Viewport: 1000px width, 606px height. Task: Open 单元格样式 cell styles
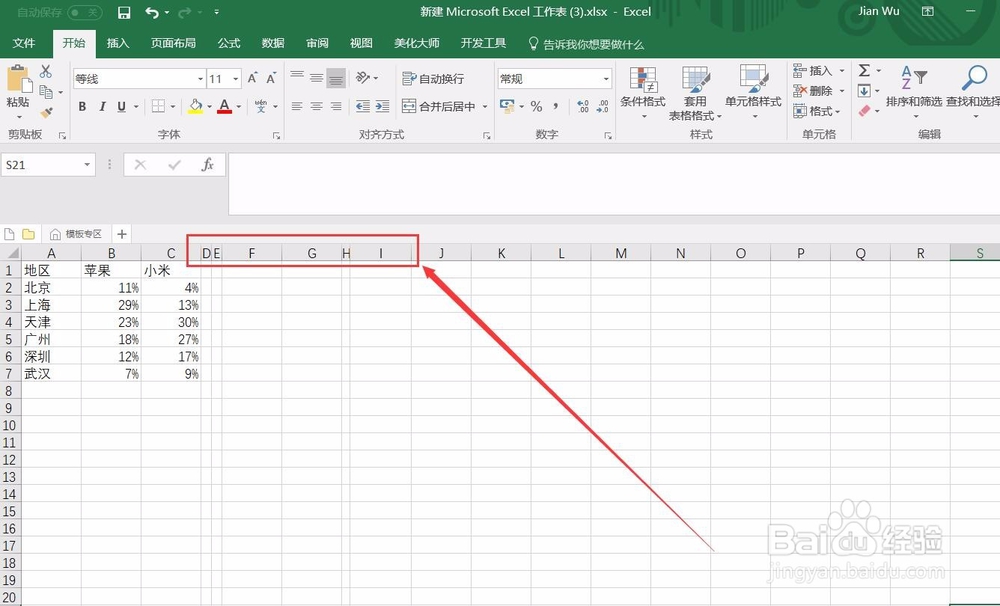pyautogui.click(x=753, y=92)
